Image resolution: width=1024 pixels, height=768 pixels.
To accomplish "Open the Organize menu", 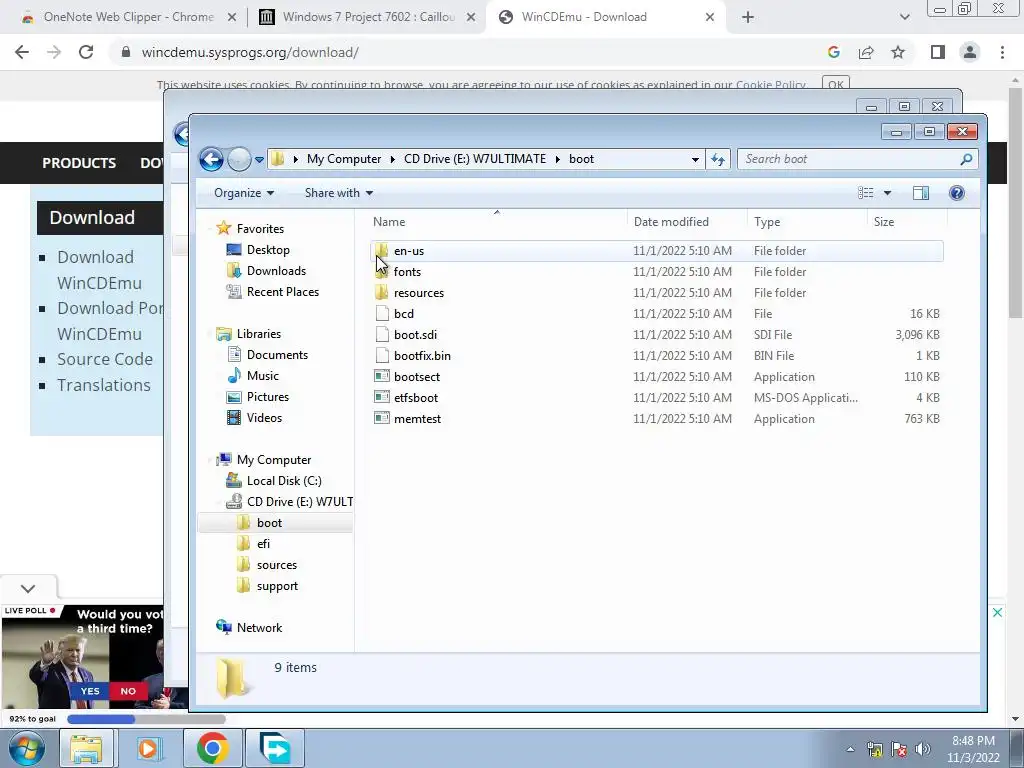I will coord(244,193).
